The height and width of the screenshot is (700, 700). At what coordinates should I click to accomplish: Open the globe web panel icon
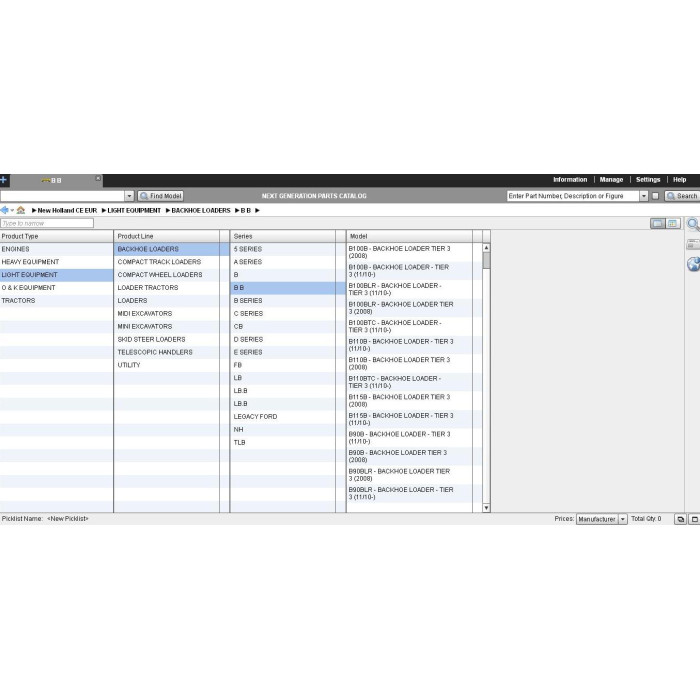coord(693,264)
